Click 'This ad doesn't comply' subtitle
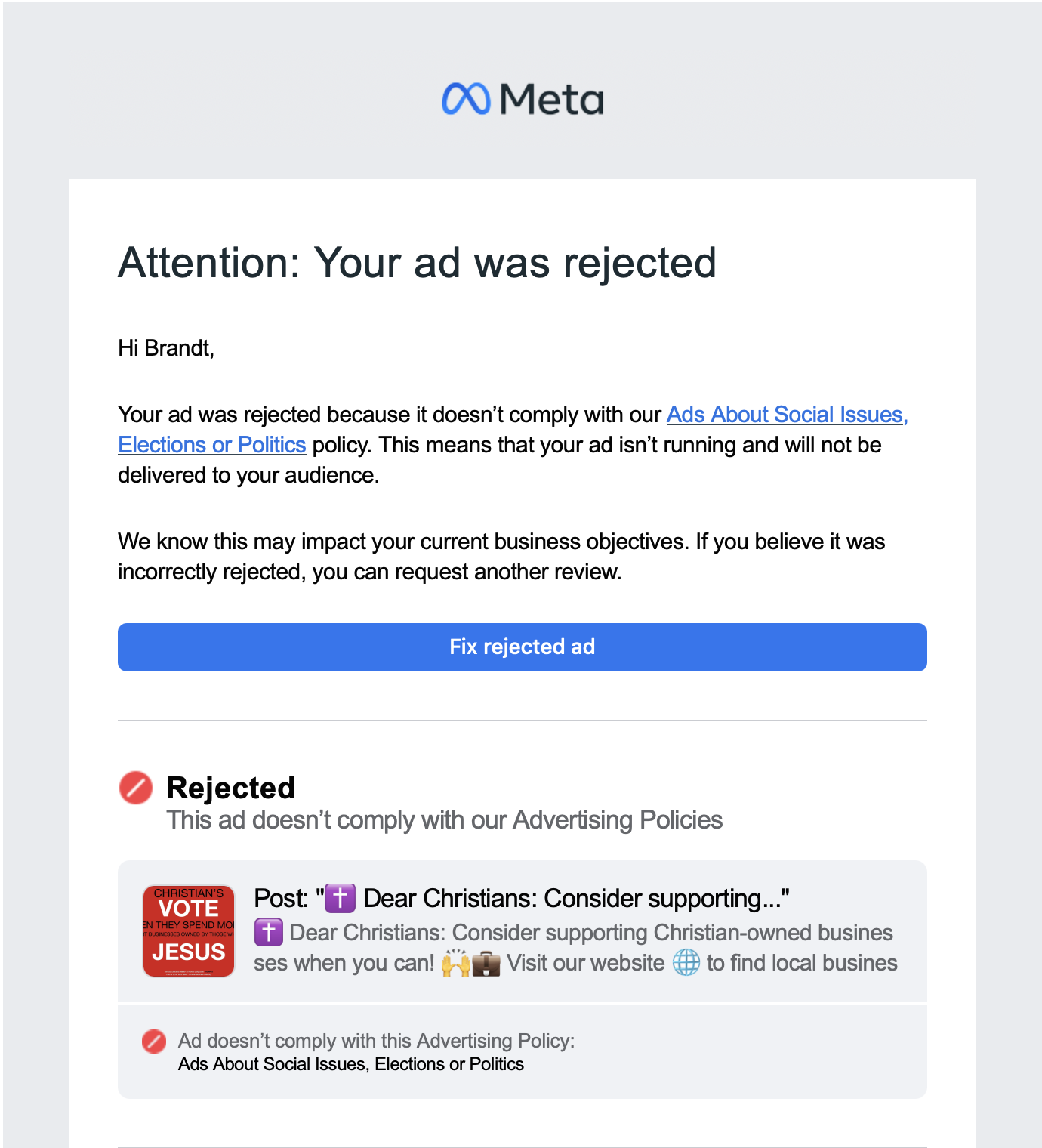The image size is (1042, 1148). 445,820
